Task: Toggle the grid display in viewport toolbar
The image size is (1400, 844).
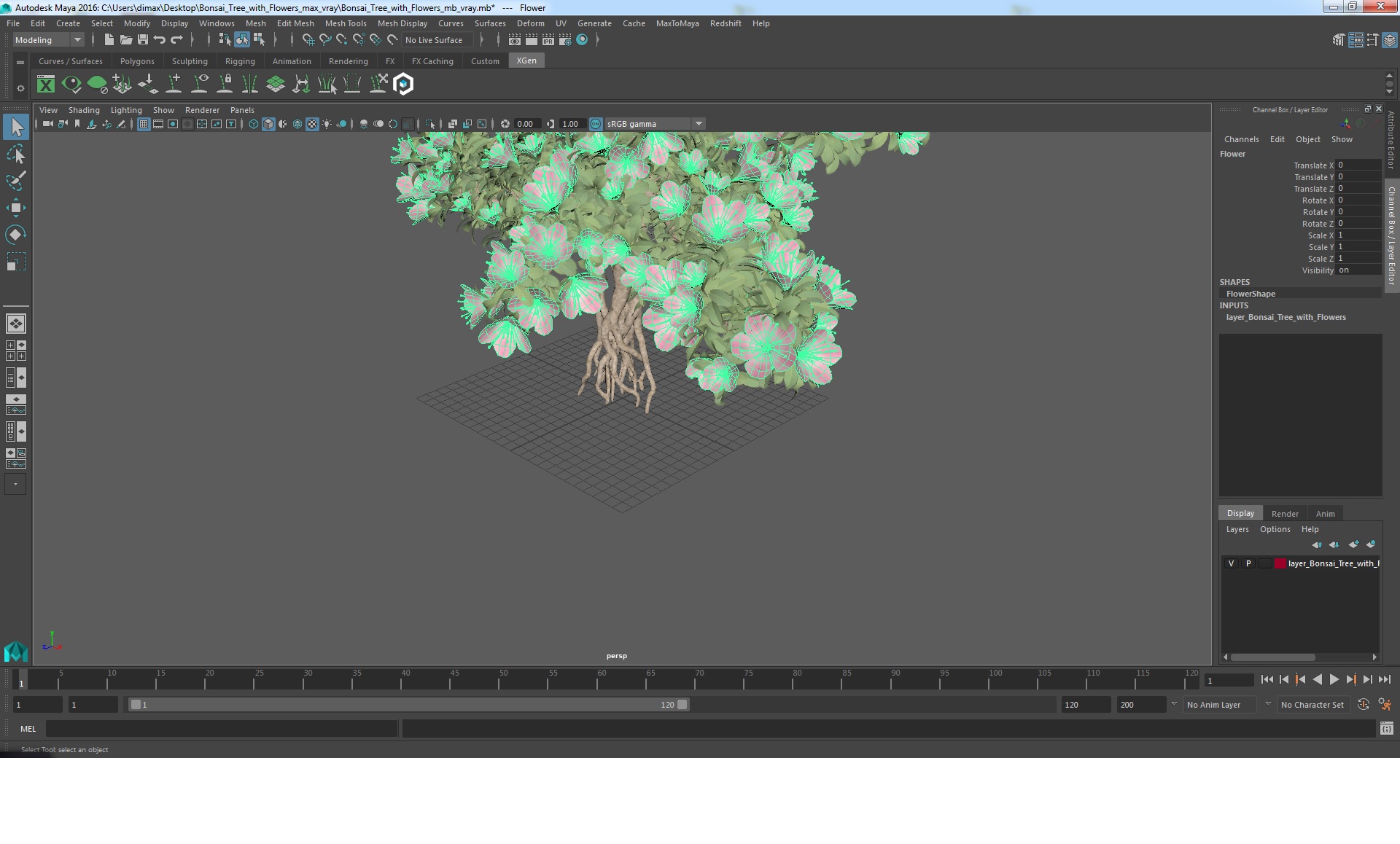Action: [144, 124]
